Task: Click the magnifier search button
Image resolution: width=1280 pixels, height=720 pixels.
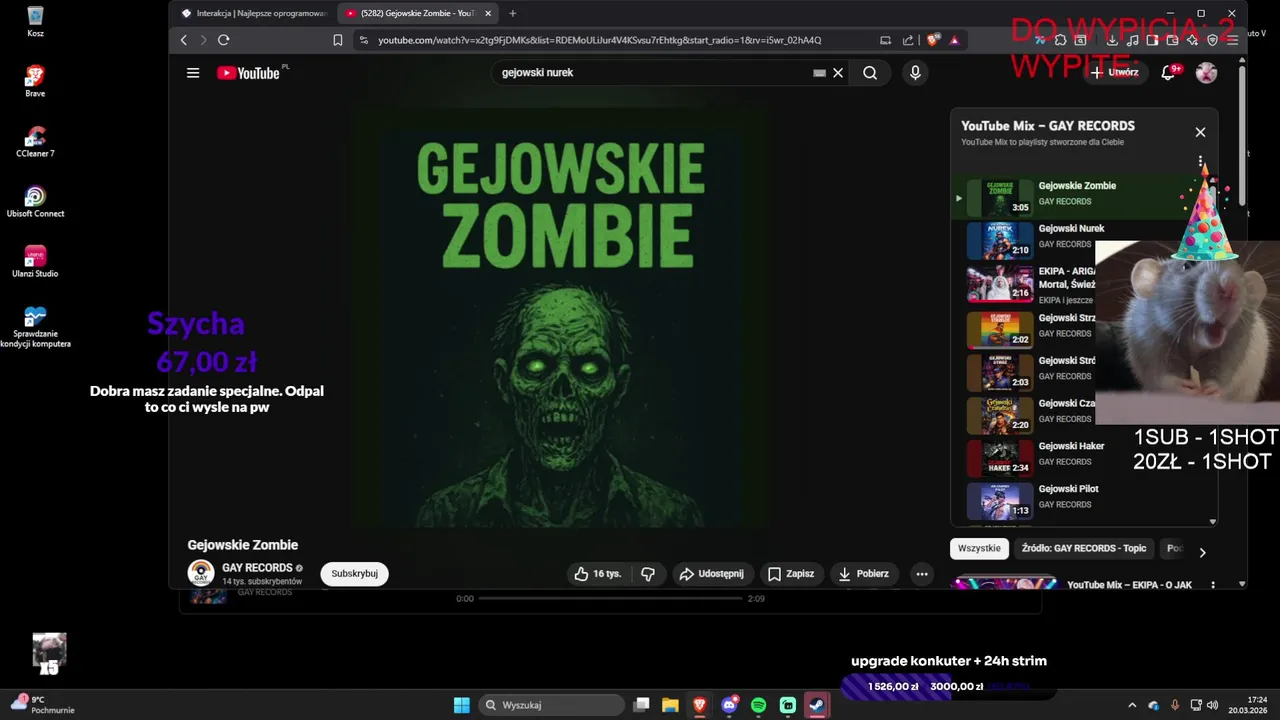Action: (870, 73)
